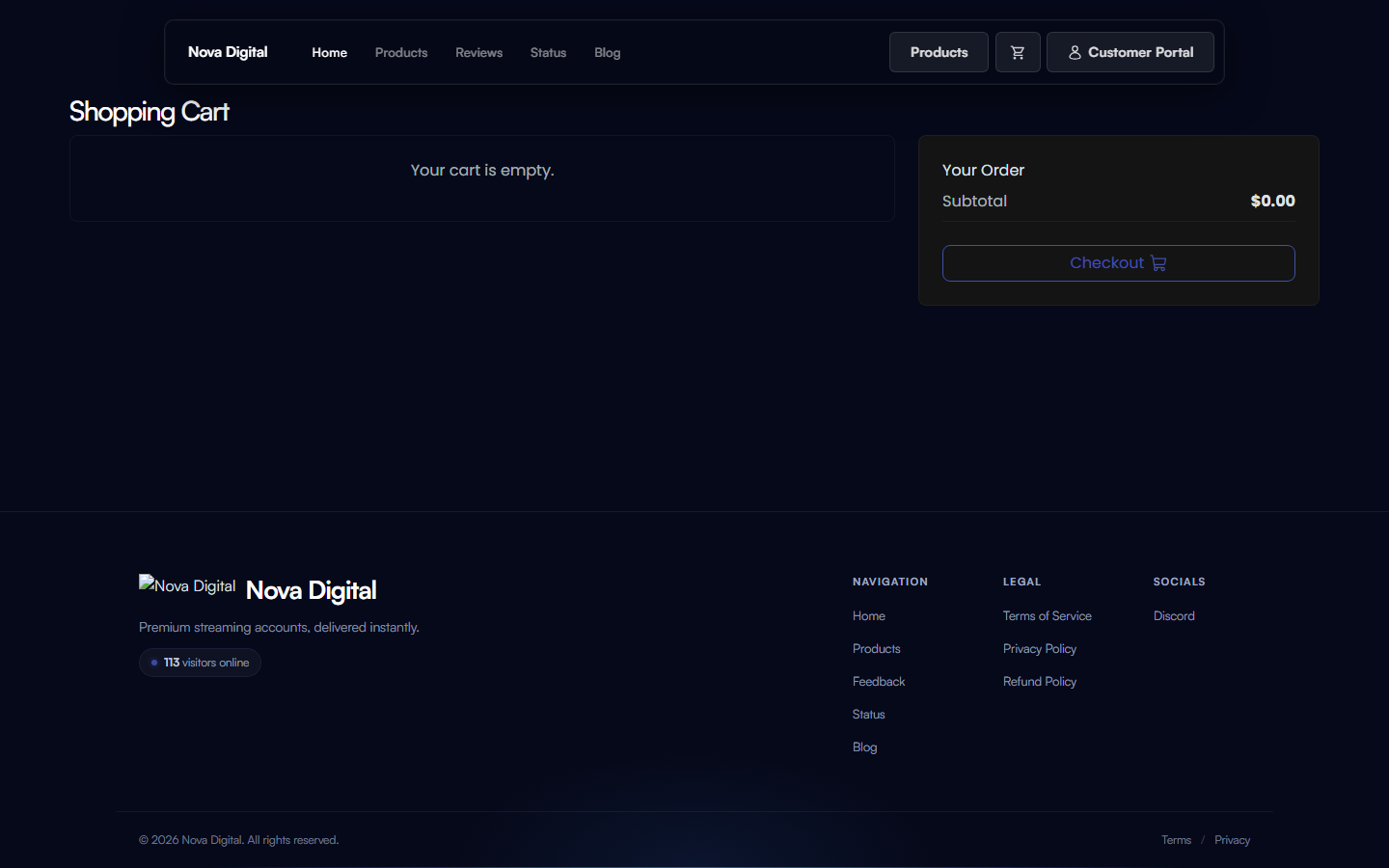Image resolution: width=1389 pixels, height=868 pixels.
Task: Click the Your Order heading
Action: tap(983, 170)
